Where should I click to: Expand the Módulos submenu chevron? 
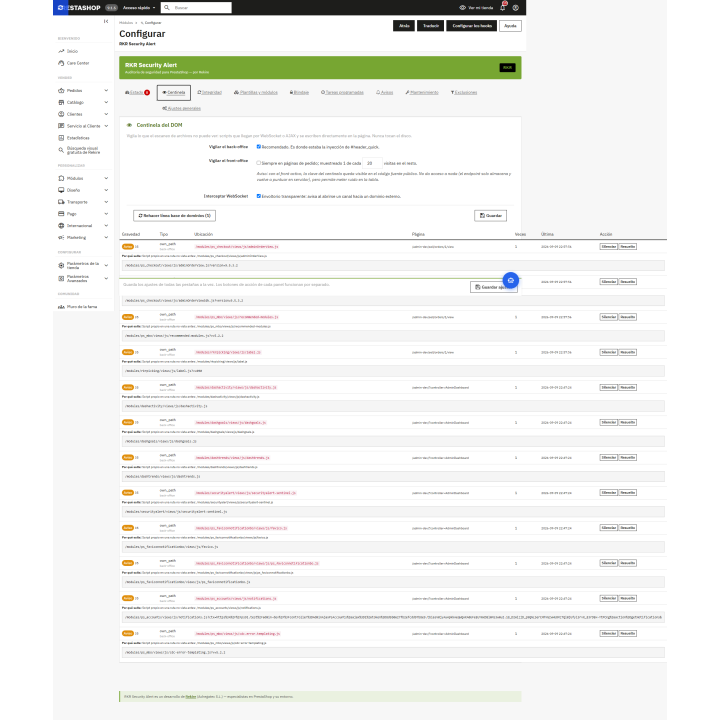106,178
